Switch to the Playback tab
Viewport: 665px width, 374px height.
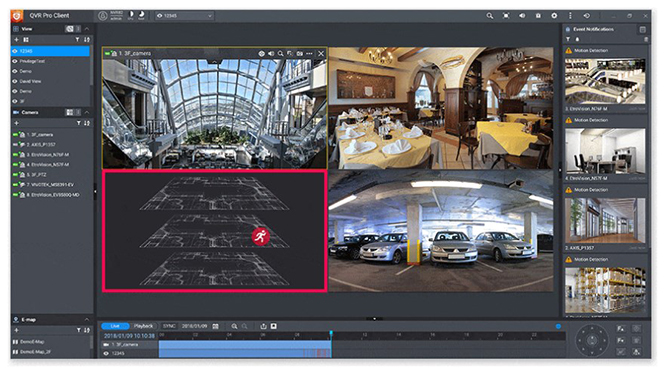coord(143,326)
